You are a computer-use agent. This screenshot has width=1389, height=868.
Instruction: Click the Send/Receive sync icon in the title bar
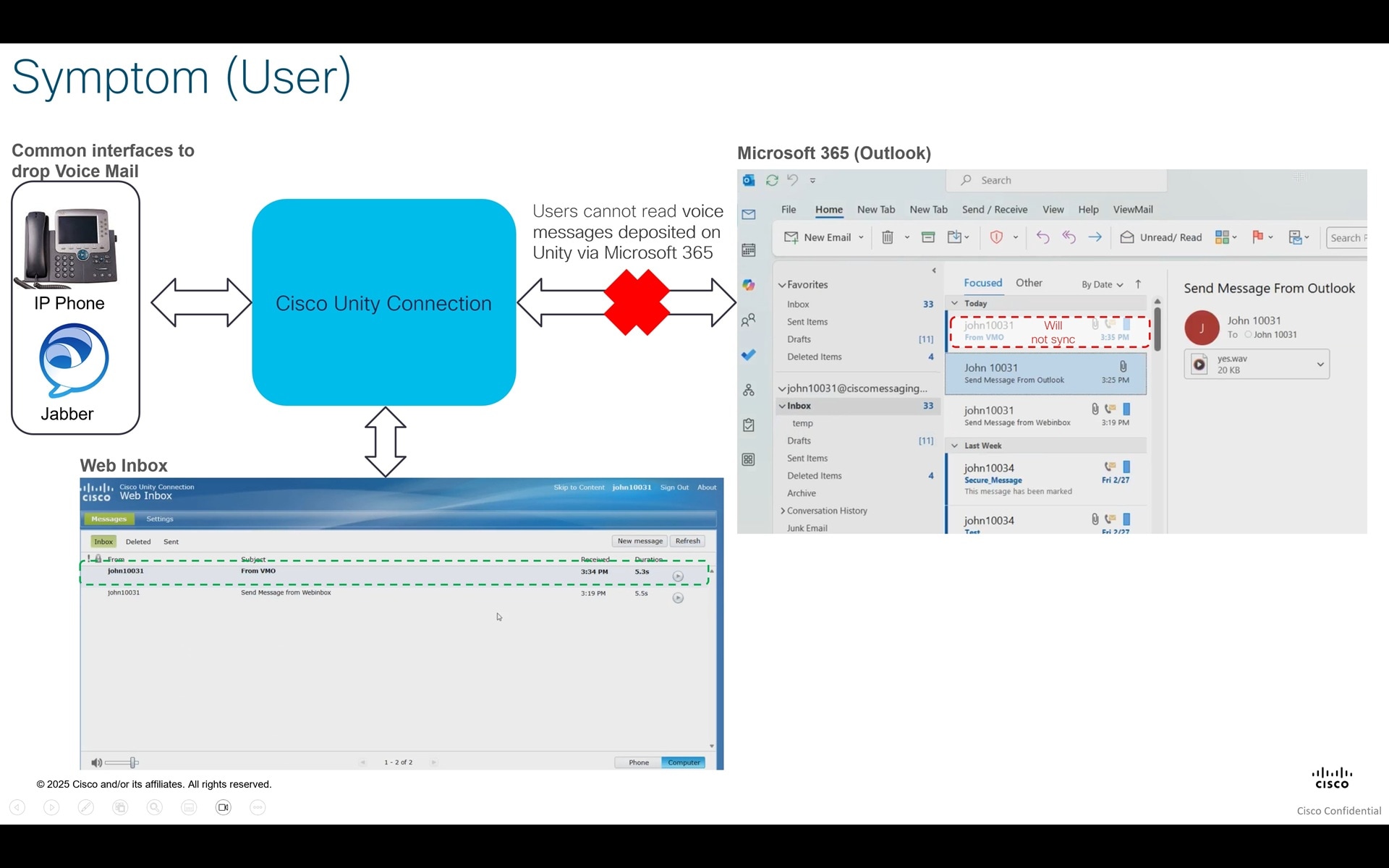click(772, 180)
